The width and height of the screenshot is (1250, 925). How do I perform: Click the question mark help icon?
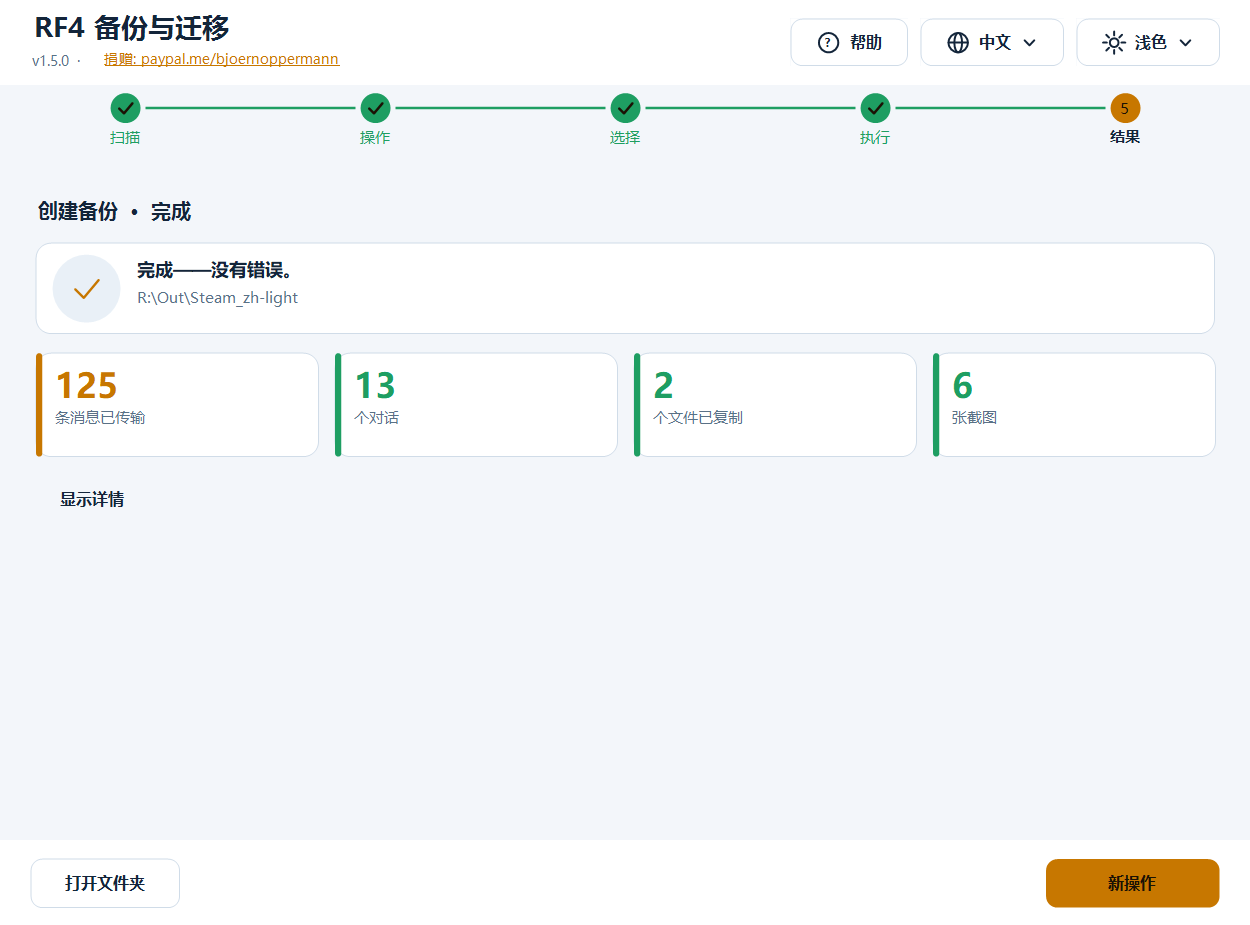coord(828,42)
